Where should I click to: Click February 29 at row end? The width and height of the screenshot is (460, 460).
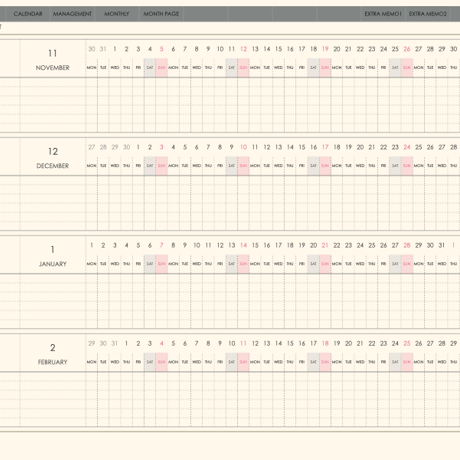pyautogui.click(x=454, y=344)
